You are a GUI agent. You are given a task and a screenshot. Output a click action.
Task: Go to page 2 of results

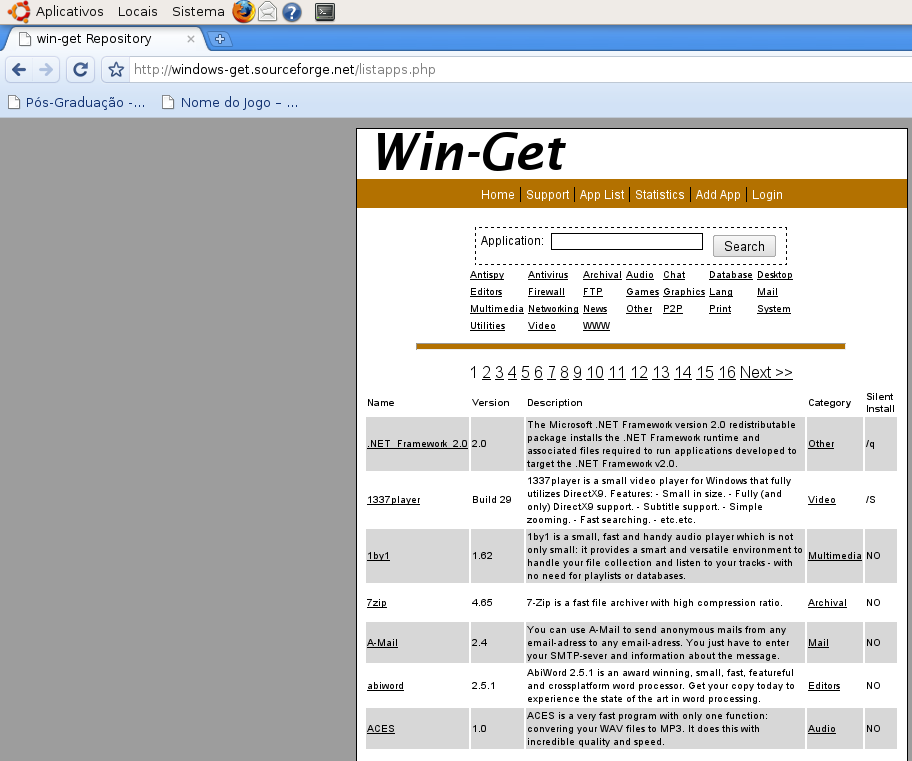coord(486,372)
